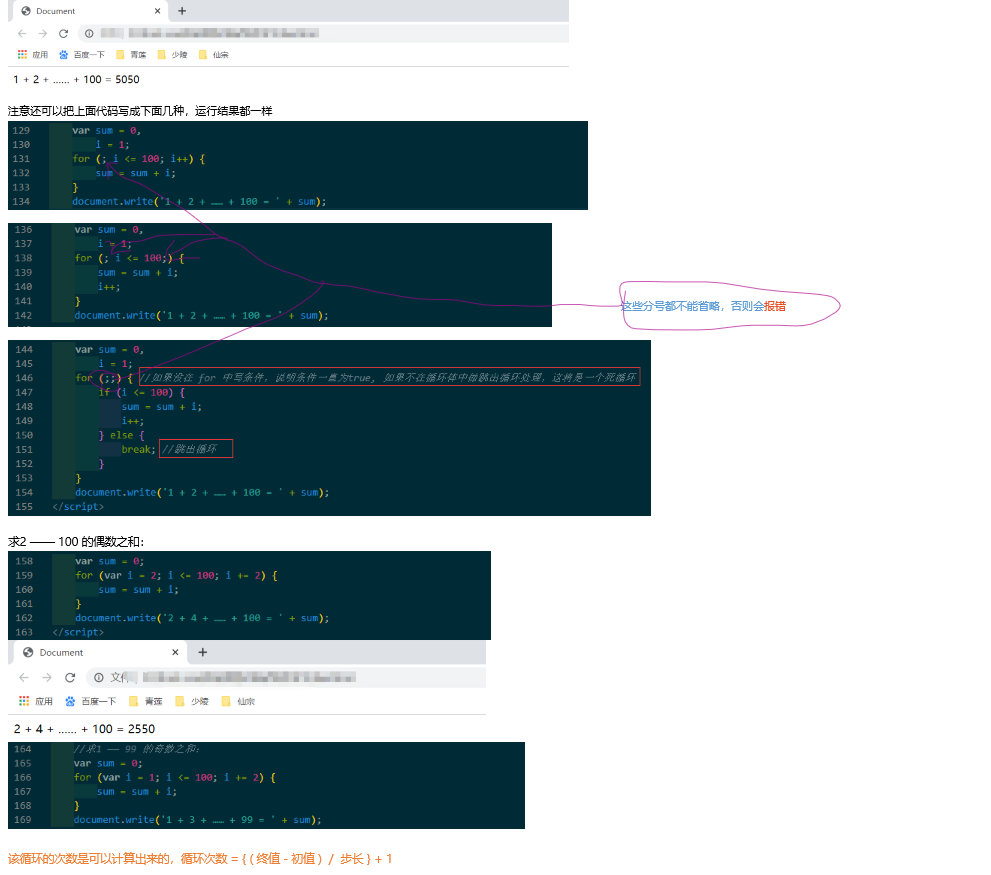Select the Document tab above the 5050 result
991x875 pixels.
pyautogui.click(x=90, y=11)
